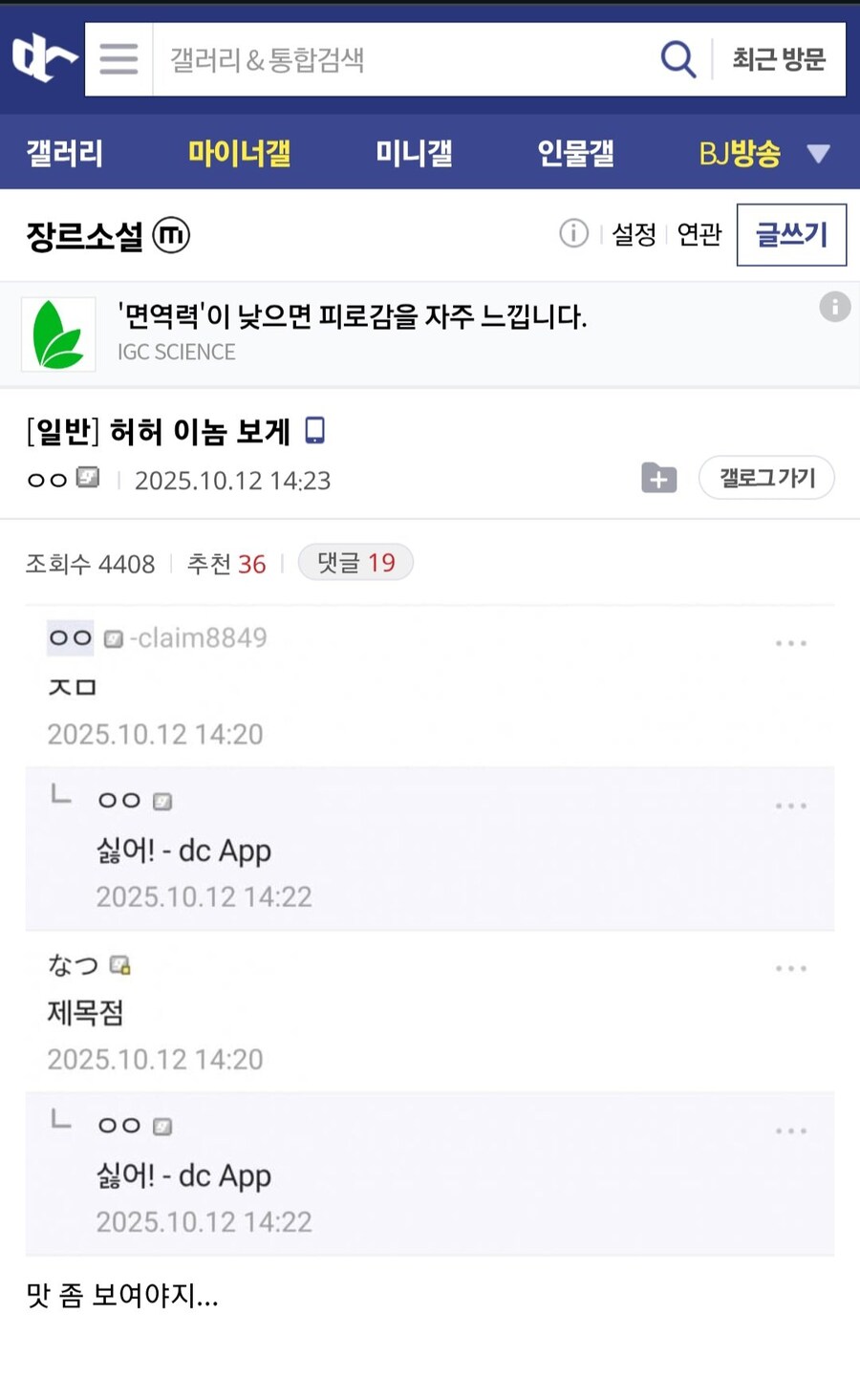Click the minor gallery 'm' badge icon
860x1400 pixels.
172,235
